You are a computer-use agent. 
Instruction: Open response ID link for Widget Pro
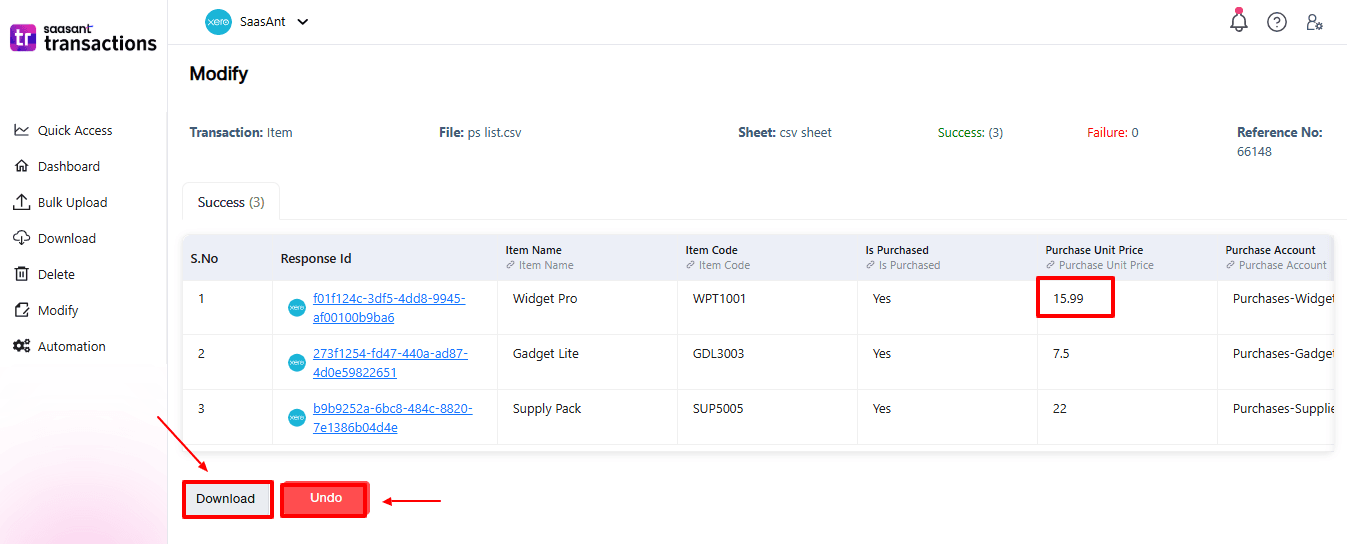[x=389, y=308]
